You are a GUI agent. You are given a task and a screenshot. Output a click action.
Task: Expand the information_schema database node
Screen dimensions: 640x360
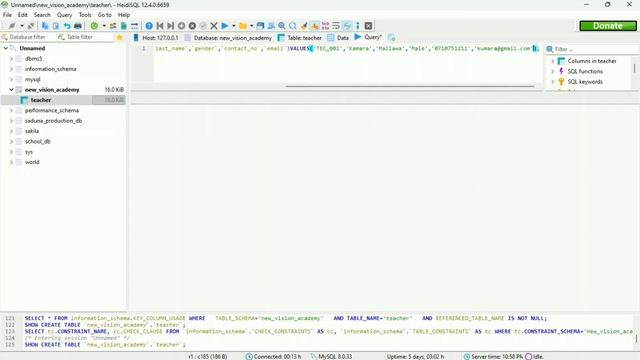click(x=11, y=69)
